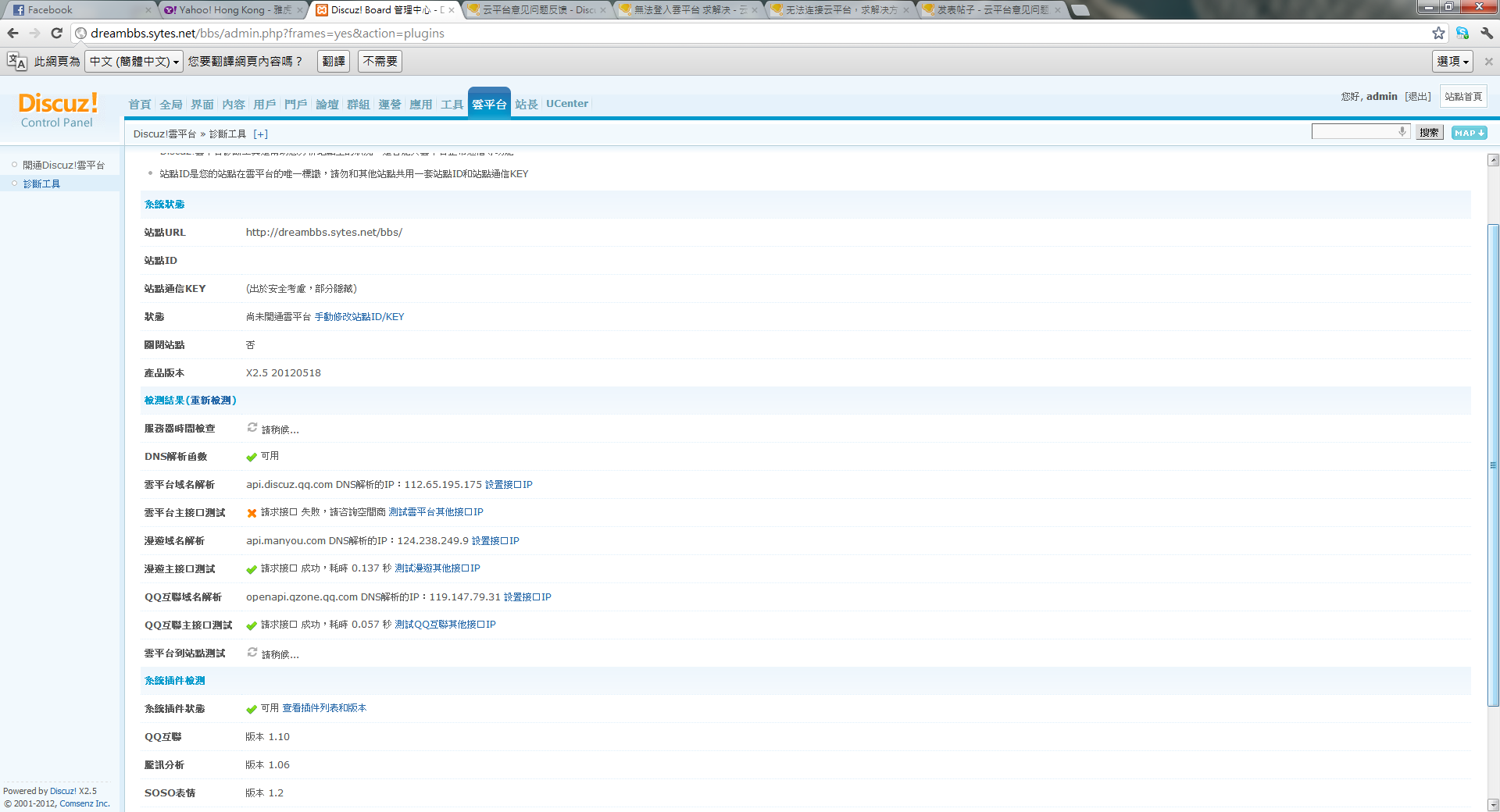Viewport: 1500px width, 812px height.
Task: Open the 群組 admin menu
Action: [x=359, y=104]
